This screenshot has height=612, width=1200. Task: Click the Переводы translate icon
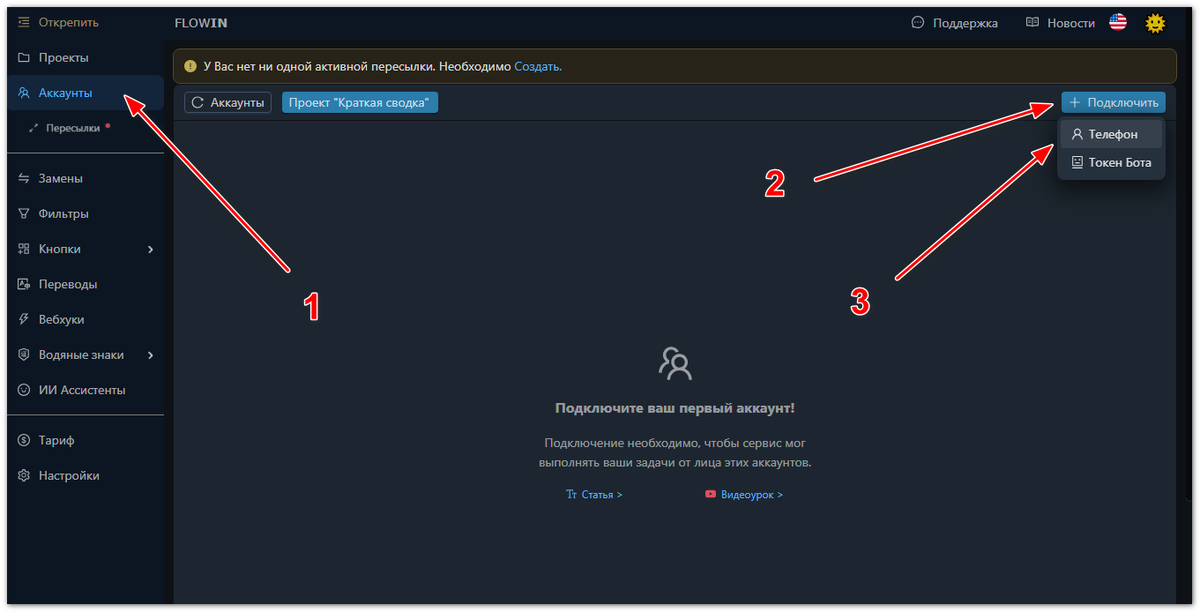click(x=24, y=284)
